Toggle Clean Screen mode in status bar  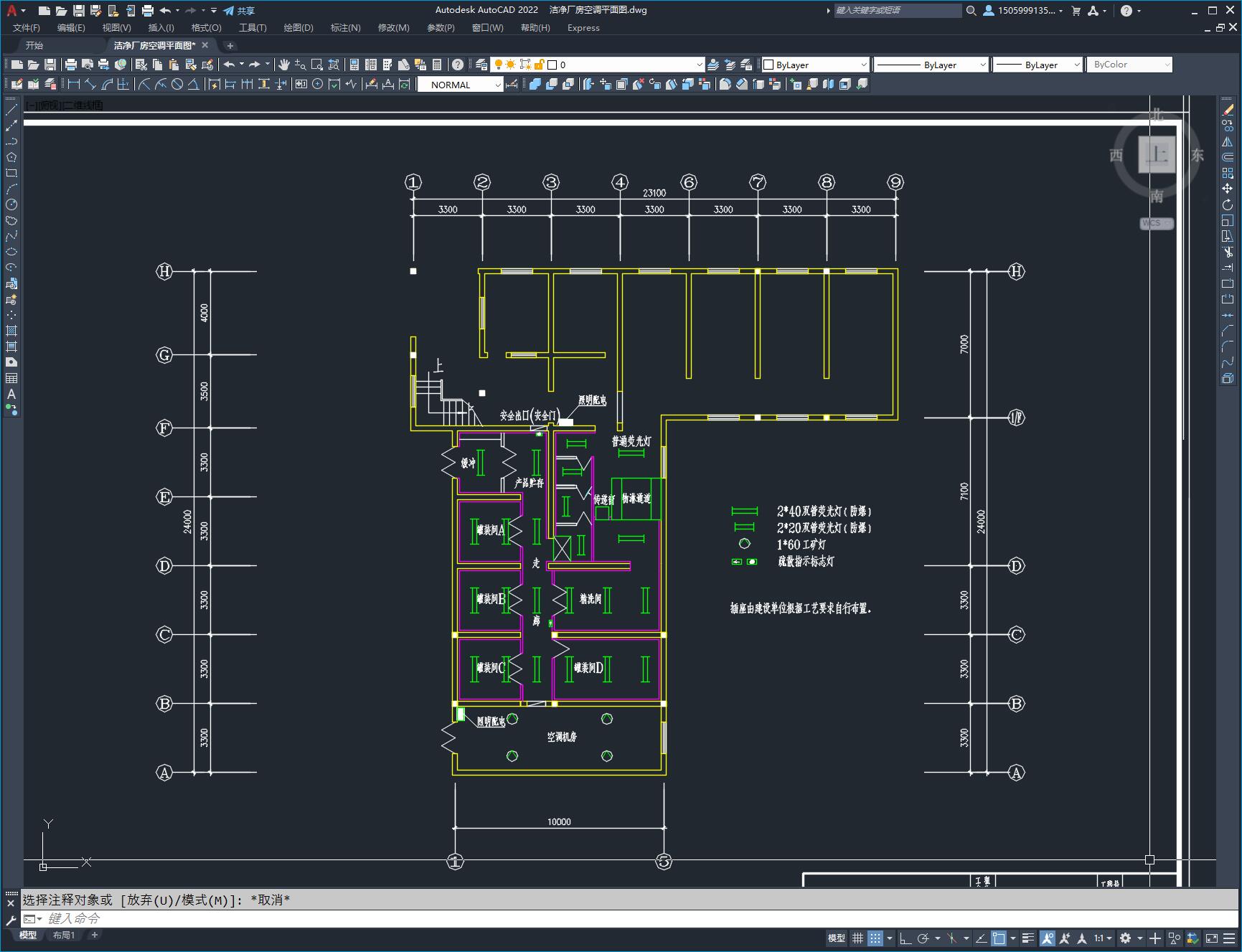1212,938
